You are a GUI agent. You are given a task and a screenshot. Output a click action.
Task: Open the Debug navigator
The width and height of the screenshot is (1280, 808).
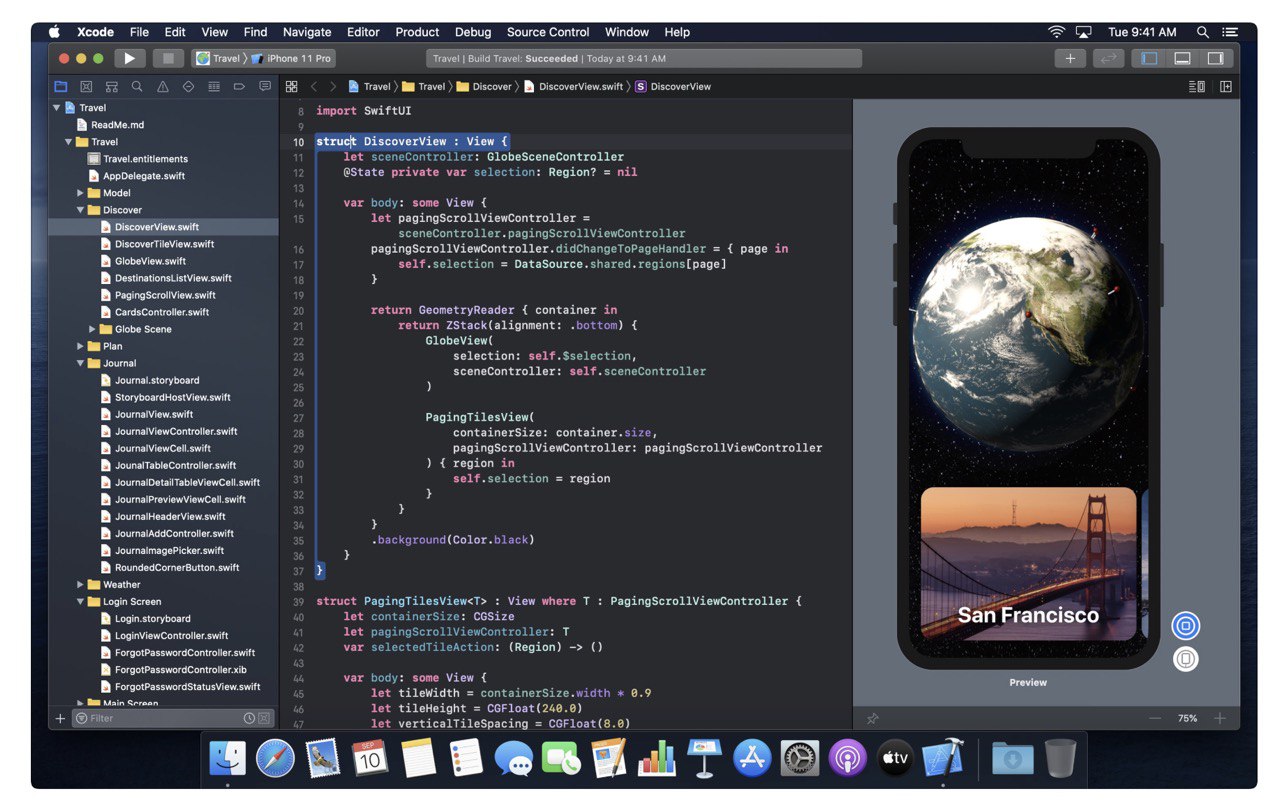tap(214, 87)
